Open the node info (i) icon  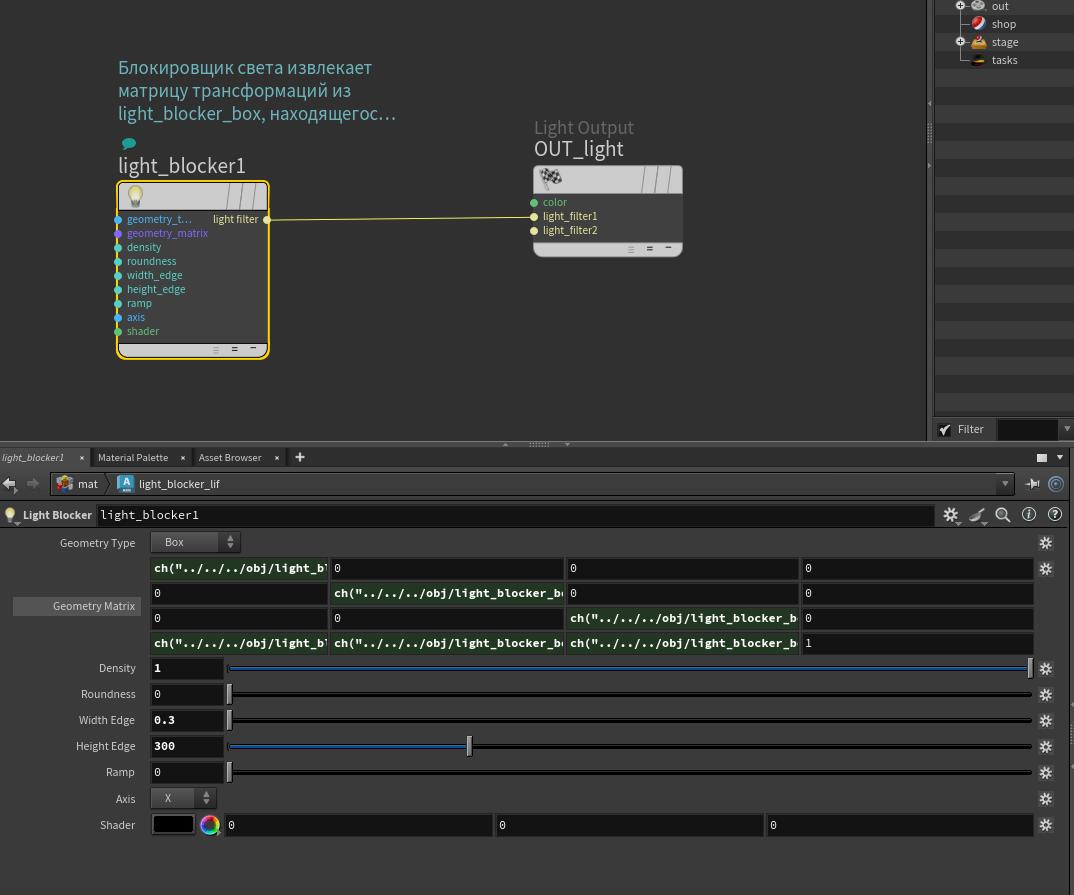(x=1028, y=515)
